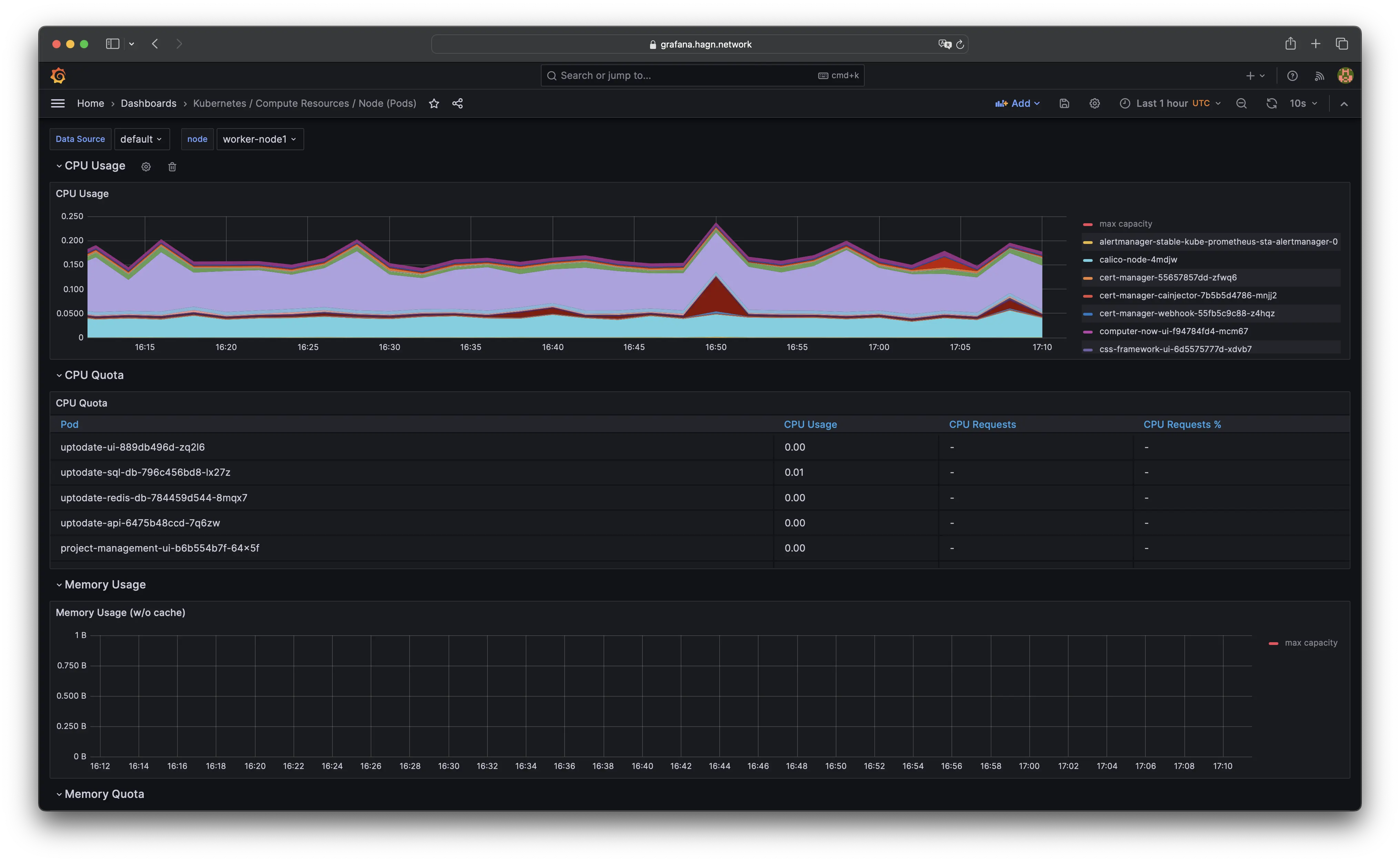Viewport: 1400px width, 862px height.
Task: Collapse the CPU Quota row
Action: click(93, 375)
